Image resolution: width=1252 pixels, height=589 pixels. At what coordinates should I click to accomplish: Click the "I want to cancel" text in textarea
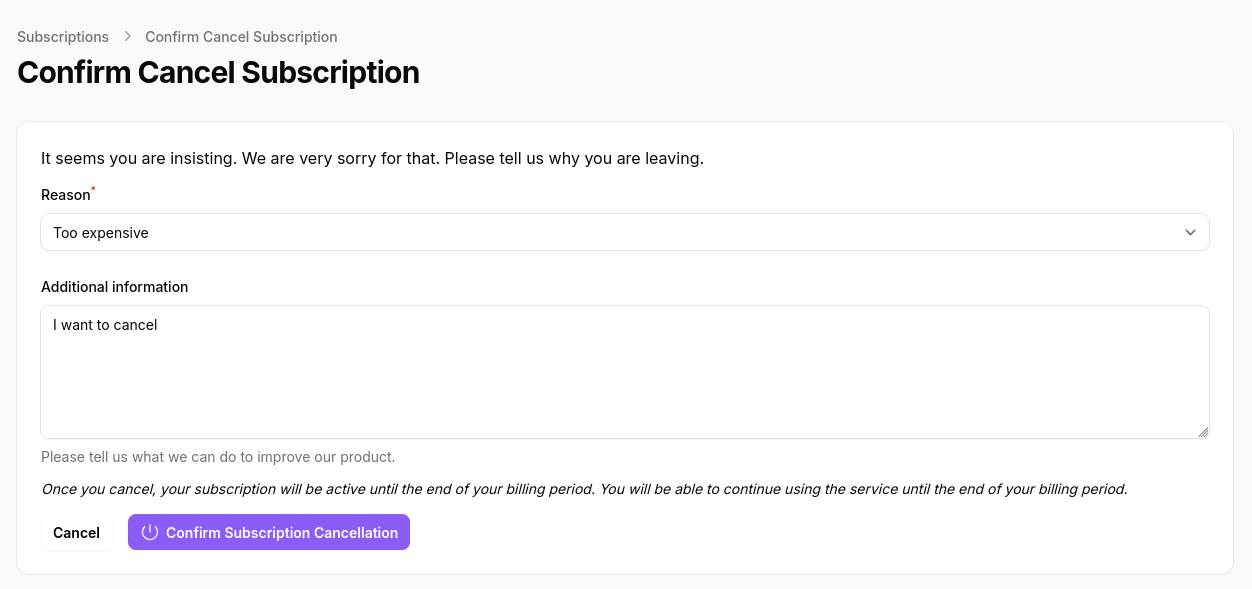105,325
